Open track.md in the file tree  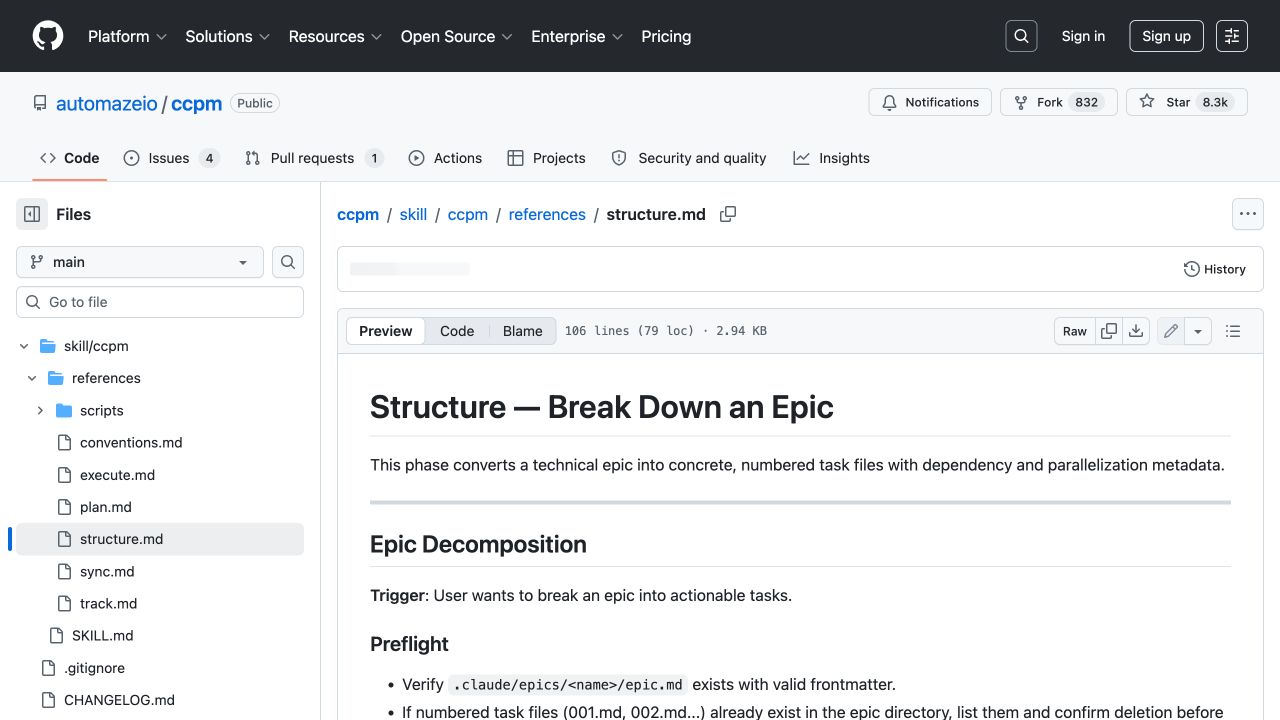pyautogui.click(x=109, y=603)
